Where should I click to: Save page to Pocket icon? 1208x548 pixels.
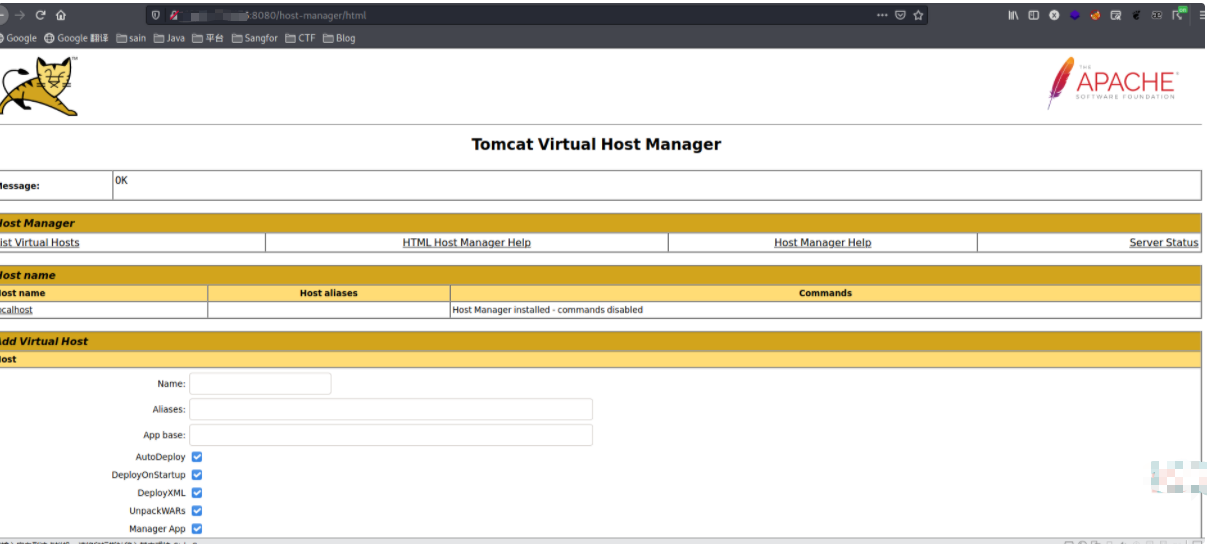click(900, 15)
